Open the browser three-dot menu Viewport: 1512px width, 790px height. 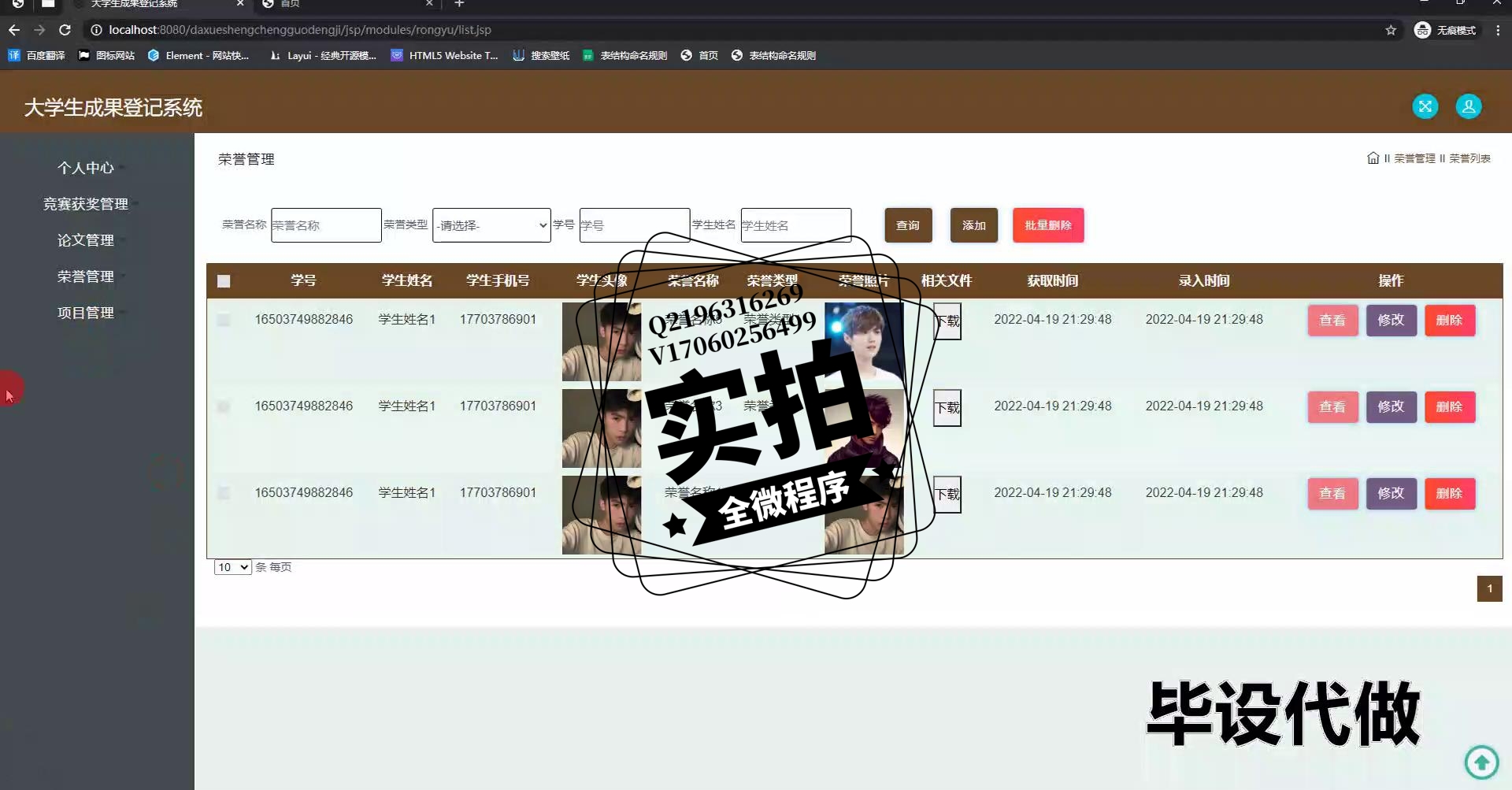1498,30
